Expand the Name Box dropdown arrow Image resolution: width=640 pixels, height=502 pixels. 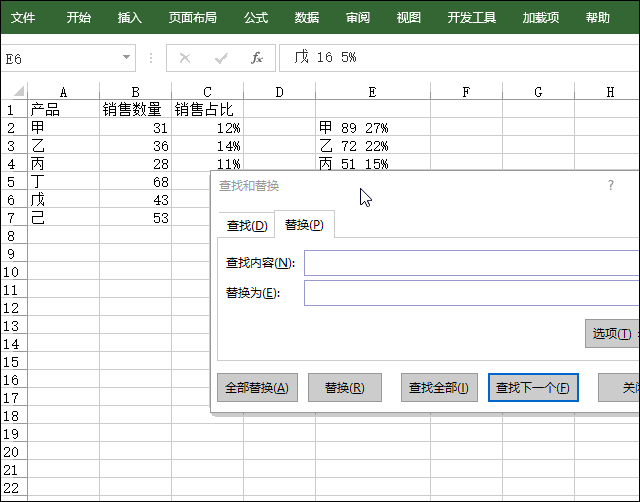[x=127, y=58]
